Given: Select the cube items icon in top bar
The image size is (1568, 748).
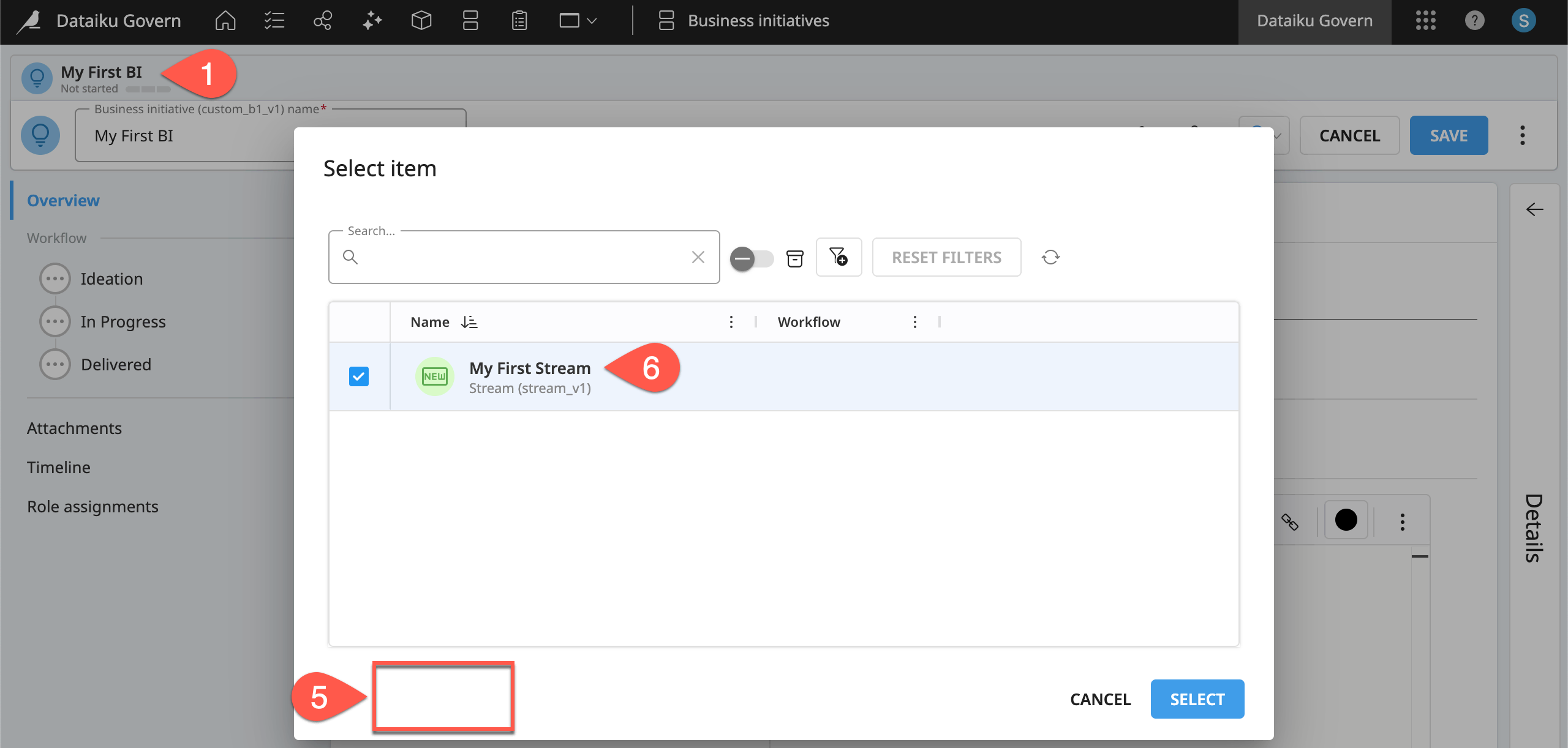Looking at the screenshot, I should pos(421,20).
